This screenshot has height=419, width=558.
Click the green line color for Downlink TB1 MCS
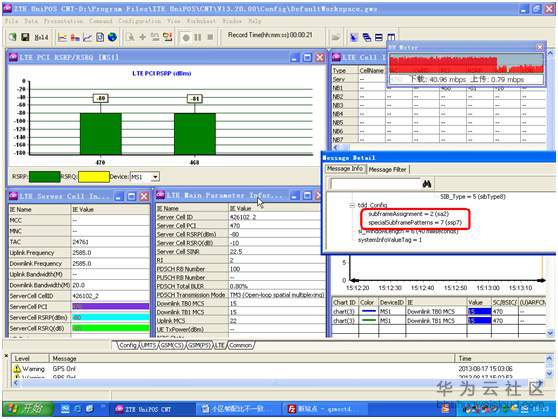(x=368, y=321)
